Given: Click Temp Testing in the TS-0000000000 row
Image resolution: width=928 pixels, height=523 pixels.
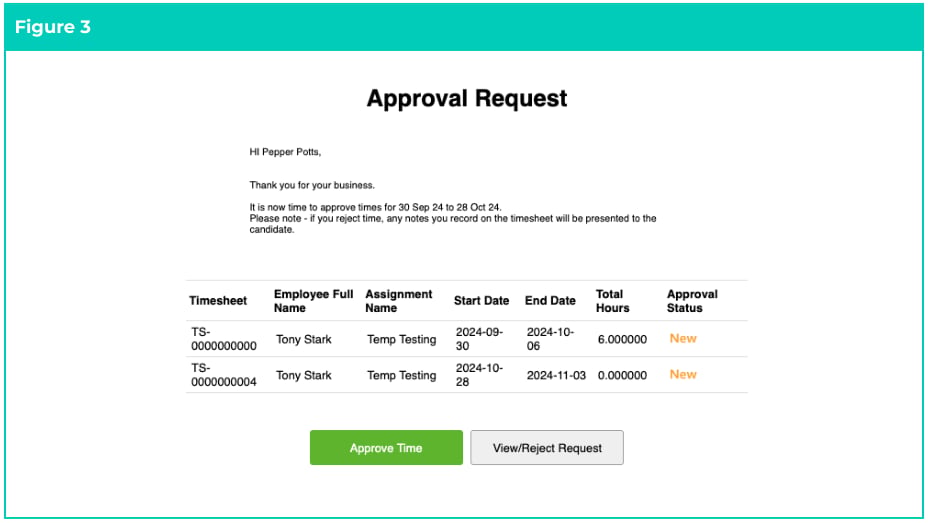Looking at the screenshot, I should tap(401, 340).
